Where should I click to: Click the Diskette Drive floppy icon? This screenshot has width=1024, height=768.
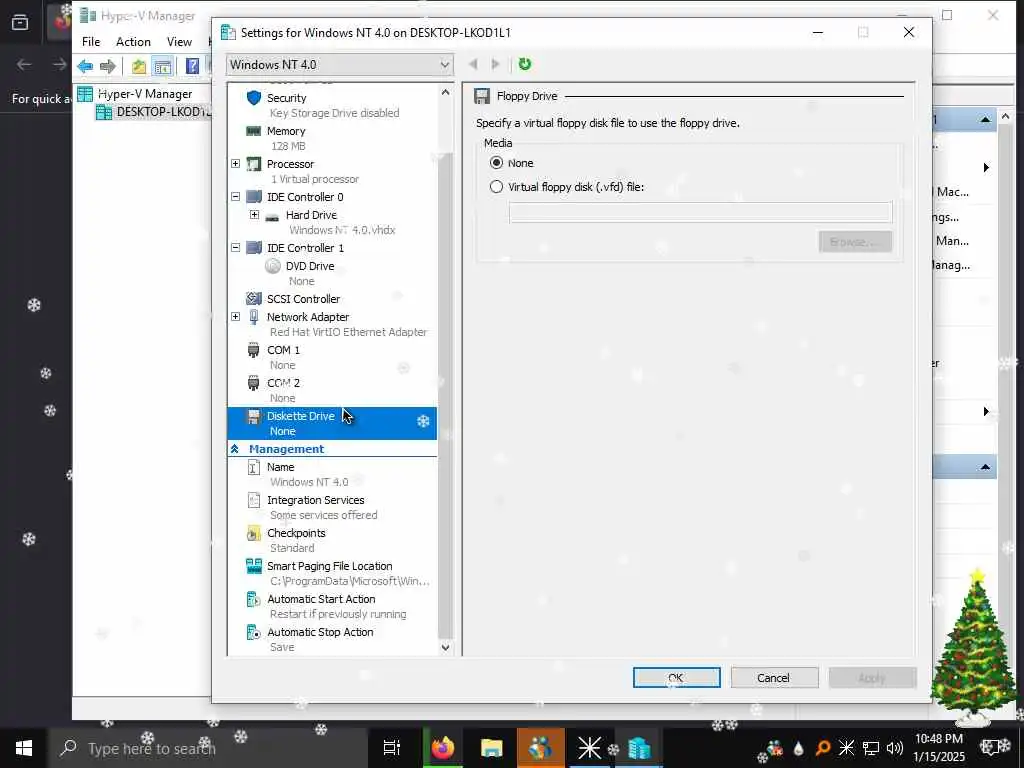pos(254,416)
